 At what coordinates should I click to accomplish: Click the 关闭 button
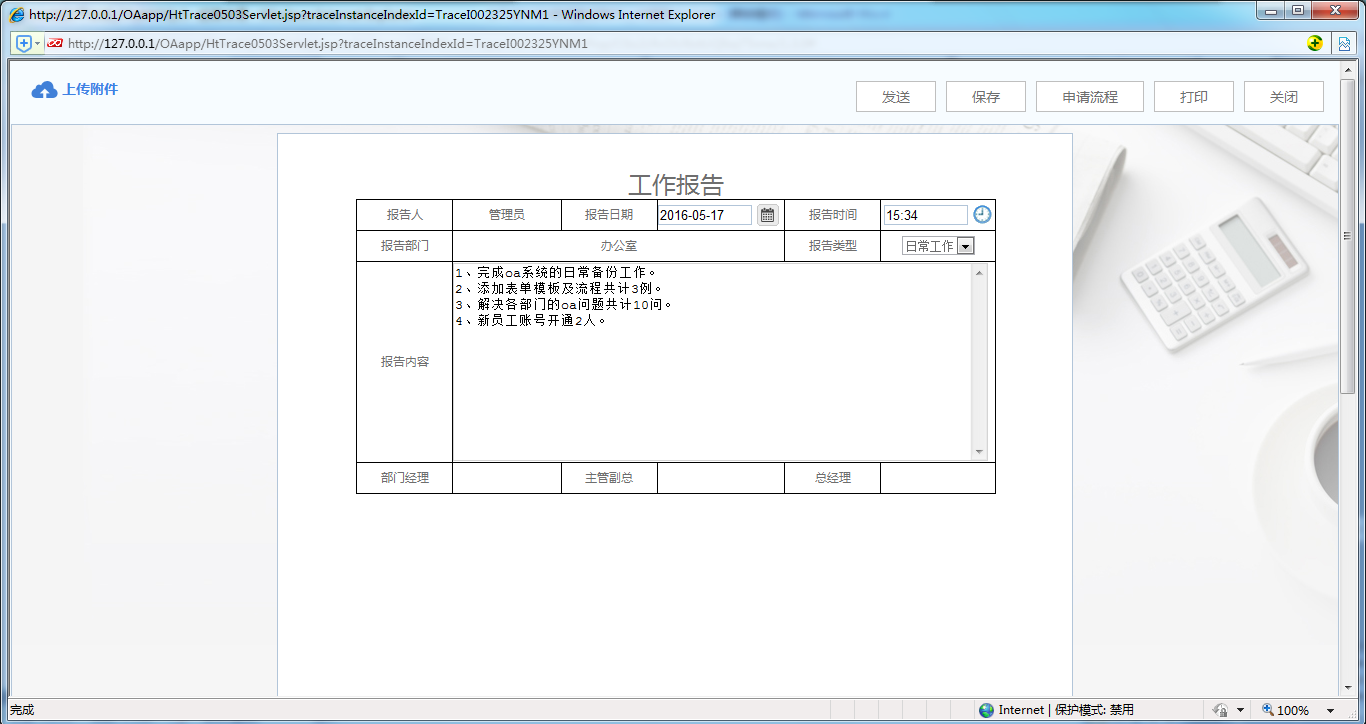[x=1283, y=96]
